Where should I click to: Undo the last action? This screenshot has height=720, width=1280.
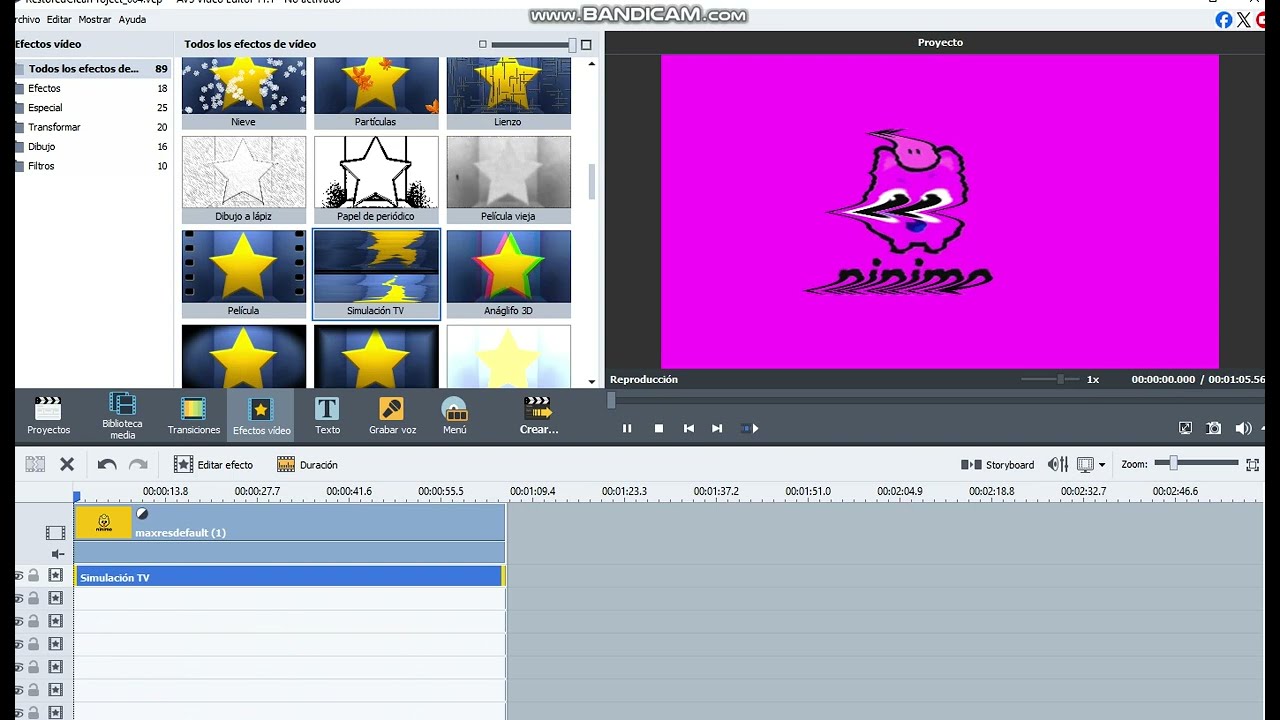coord(107,464)
